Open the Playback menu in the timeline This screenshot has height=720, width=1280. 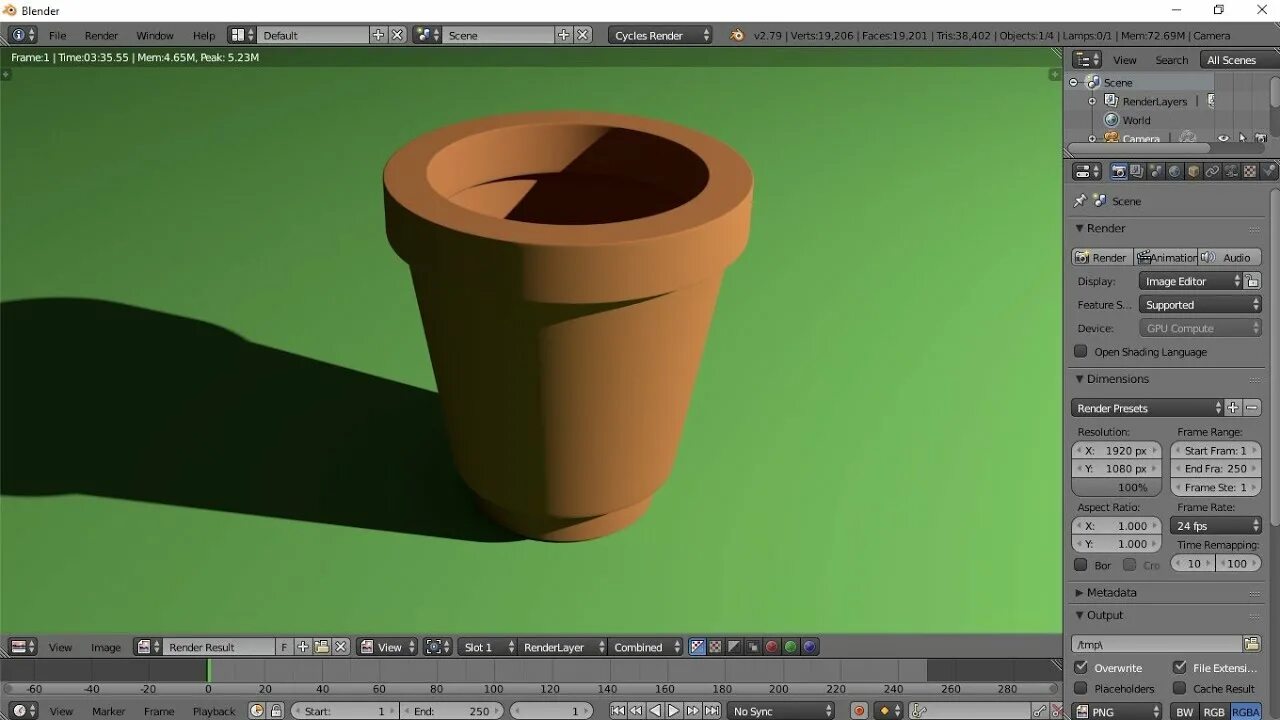click(x=213, y=711)
